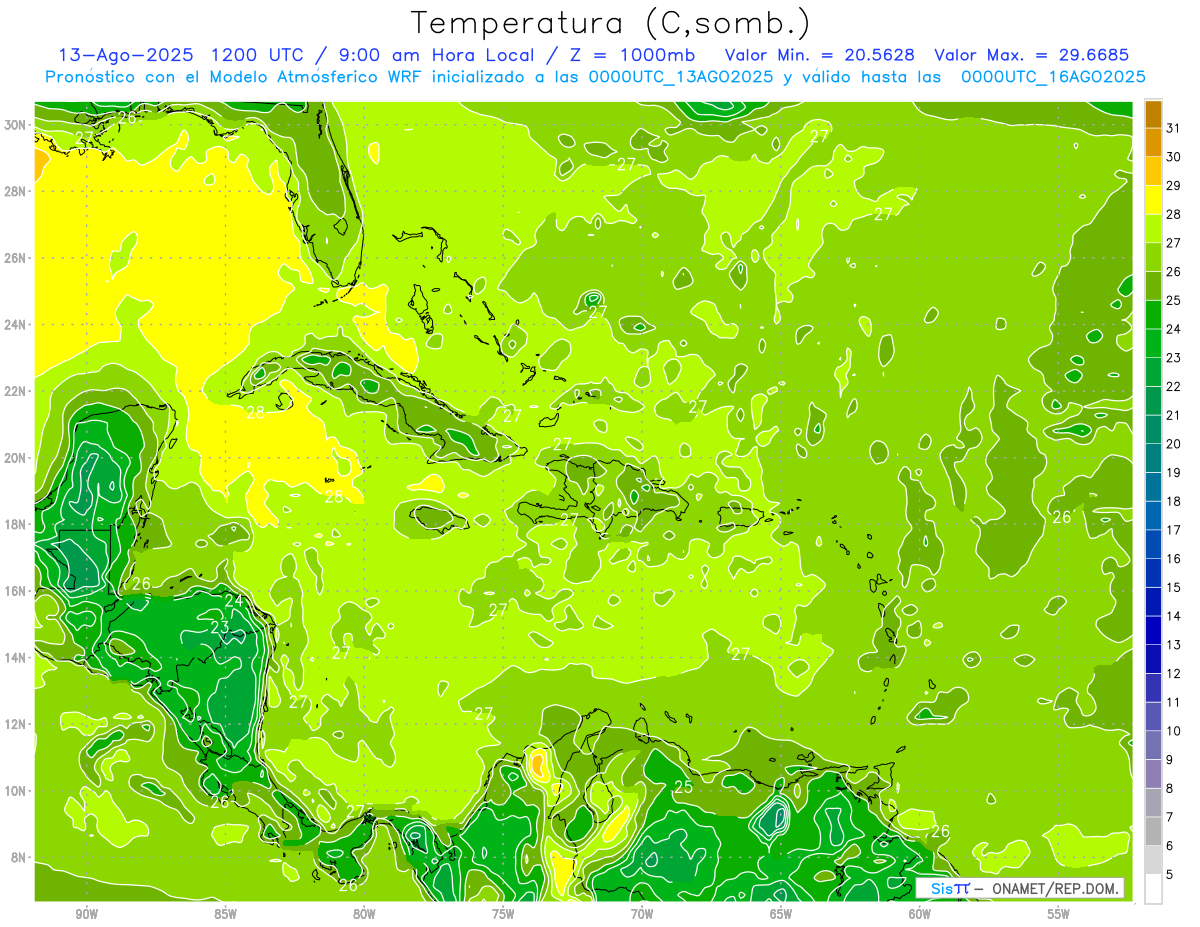Pick the legend color between 26 and 27

[x=1153, y=257]
